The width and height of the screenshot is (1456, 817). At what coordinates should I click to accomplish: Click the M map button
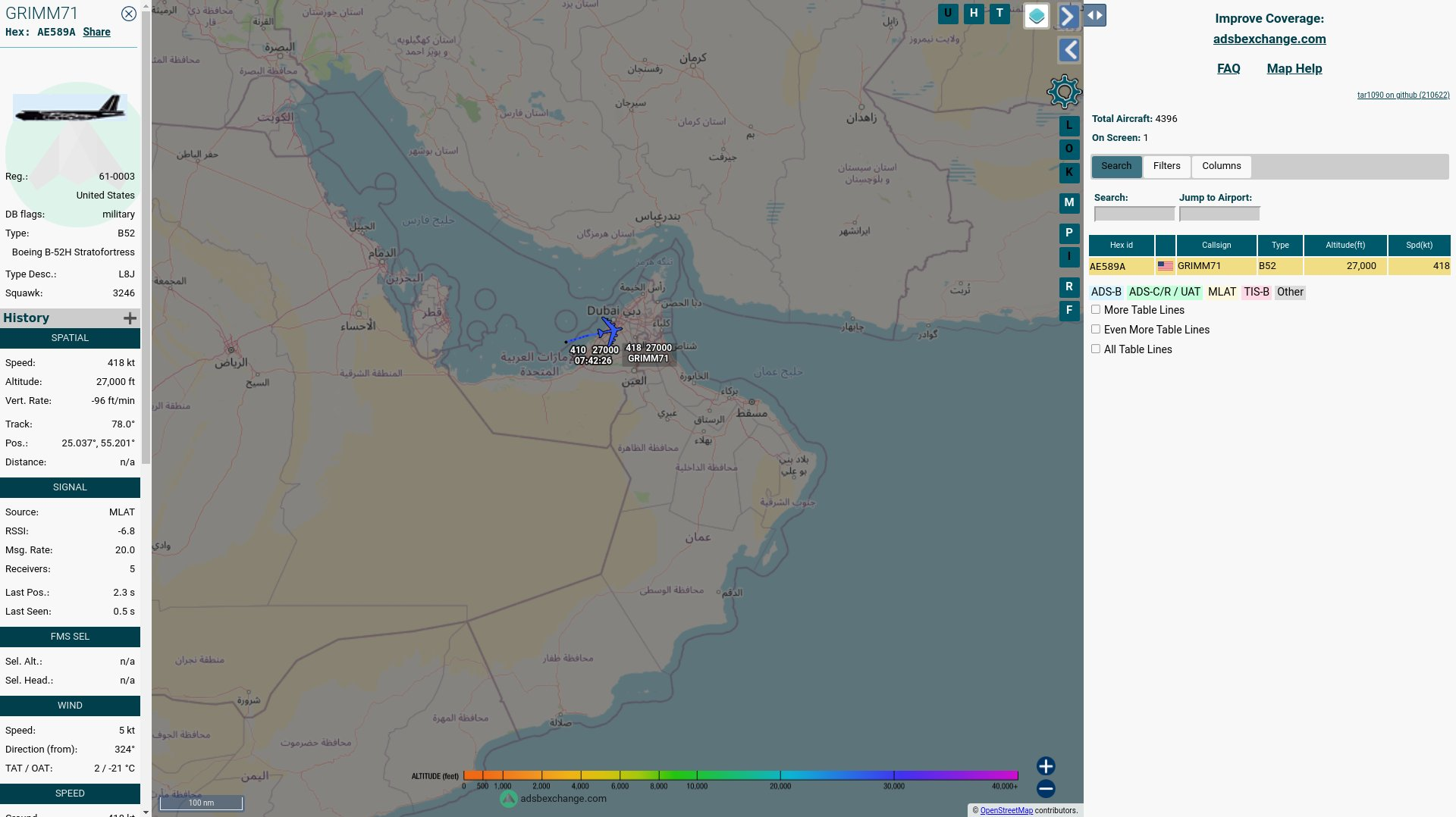click(x=1069, y=203)
